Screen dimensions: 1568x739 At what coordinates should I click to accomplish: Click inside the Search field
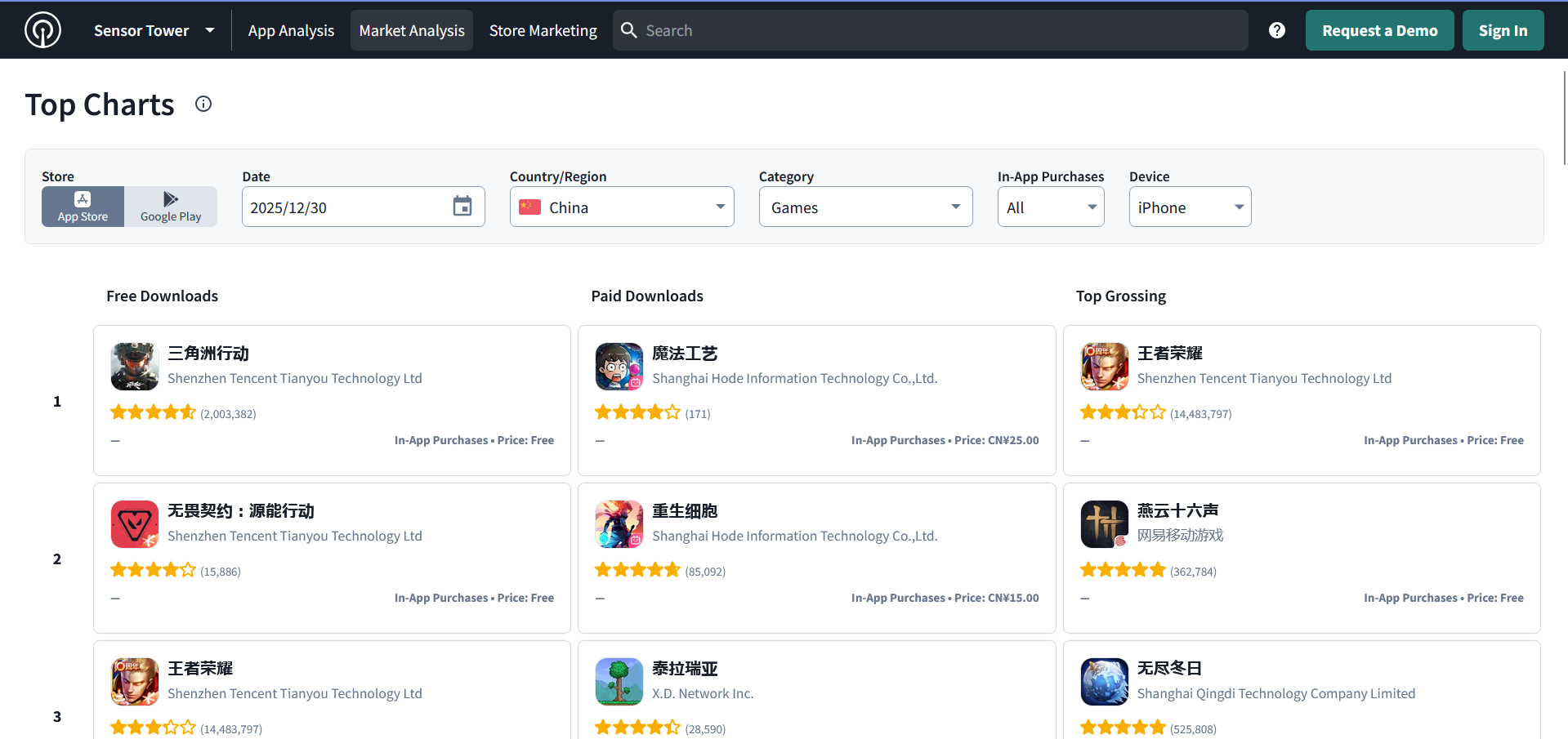pos(931,30)
